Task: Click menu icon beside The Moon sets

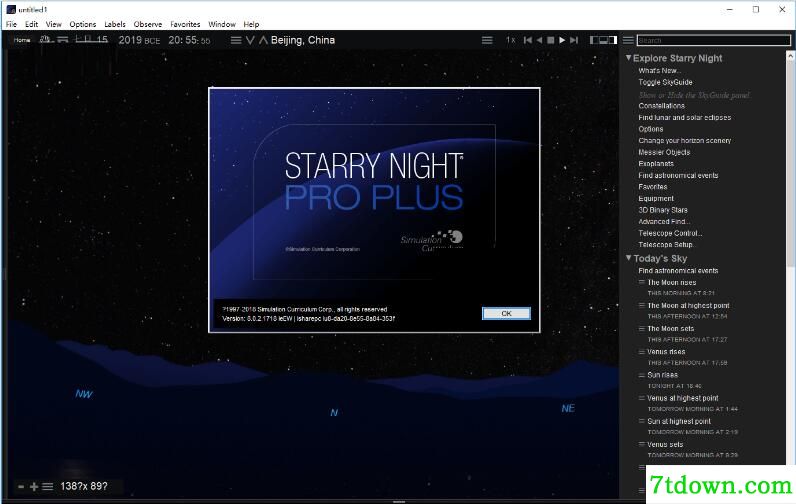Action: tap(642, 328)
